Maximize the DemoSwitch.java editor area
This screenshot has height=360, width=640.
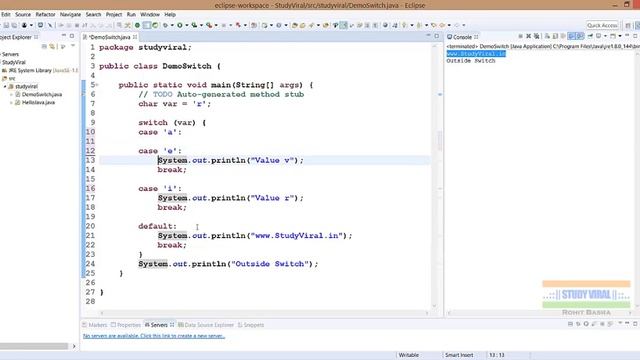436,36
